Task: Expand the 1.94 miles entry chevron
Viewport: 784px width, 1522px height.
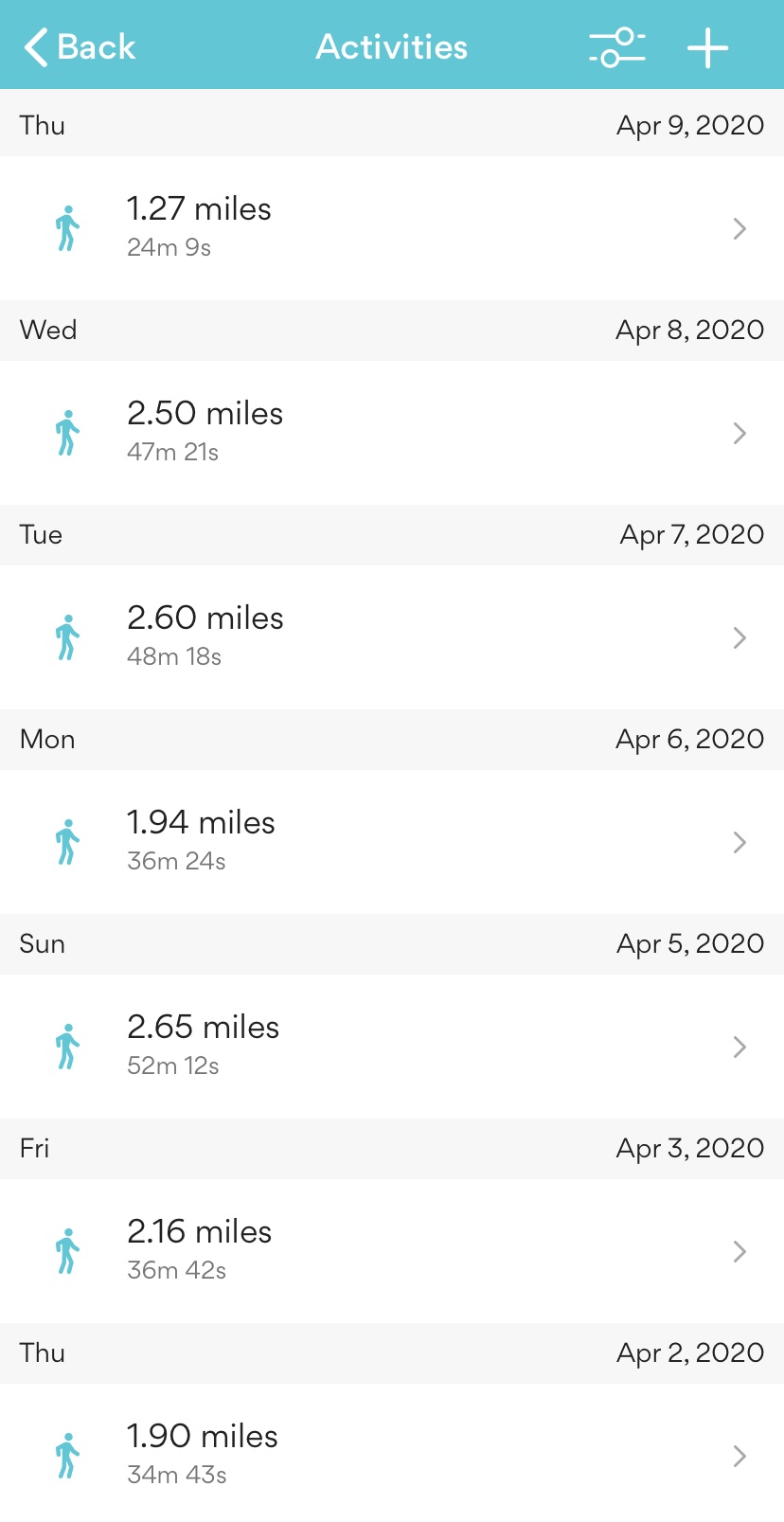Action: pyautogui.click(x=739, y=842)
